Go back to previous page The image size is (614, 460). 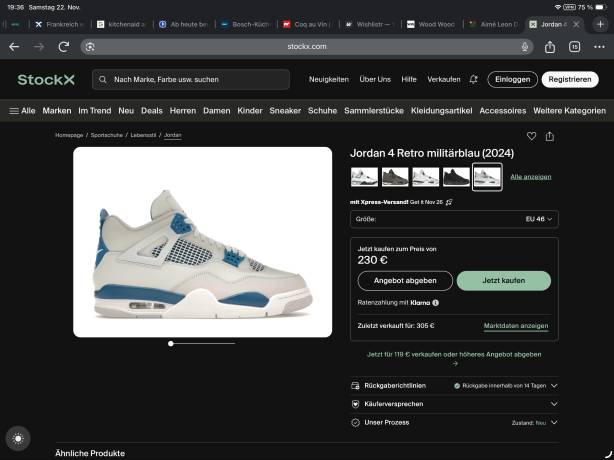click(14, 46)
